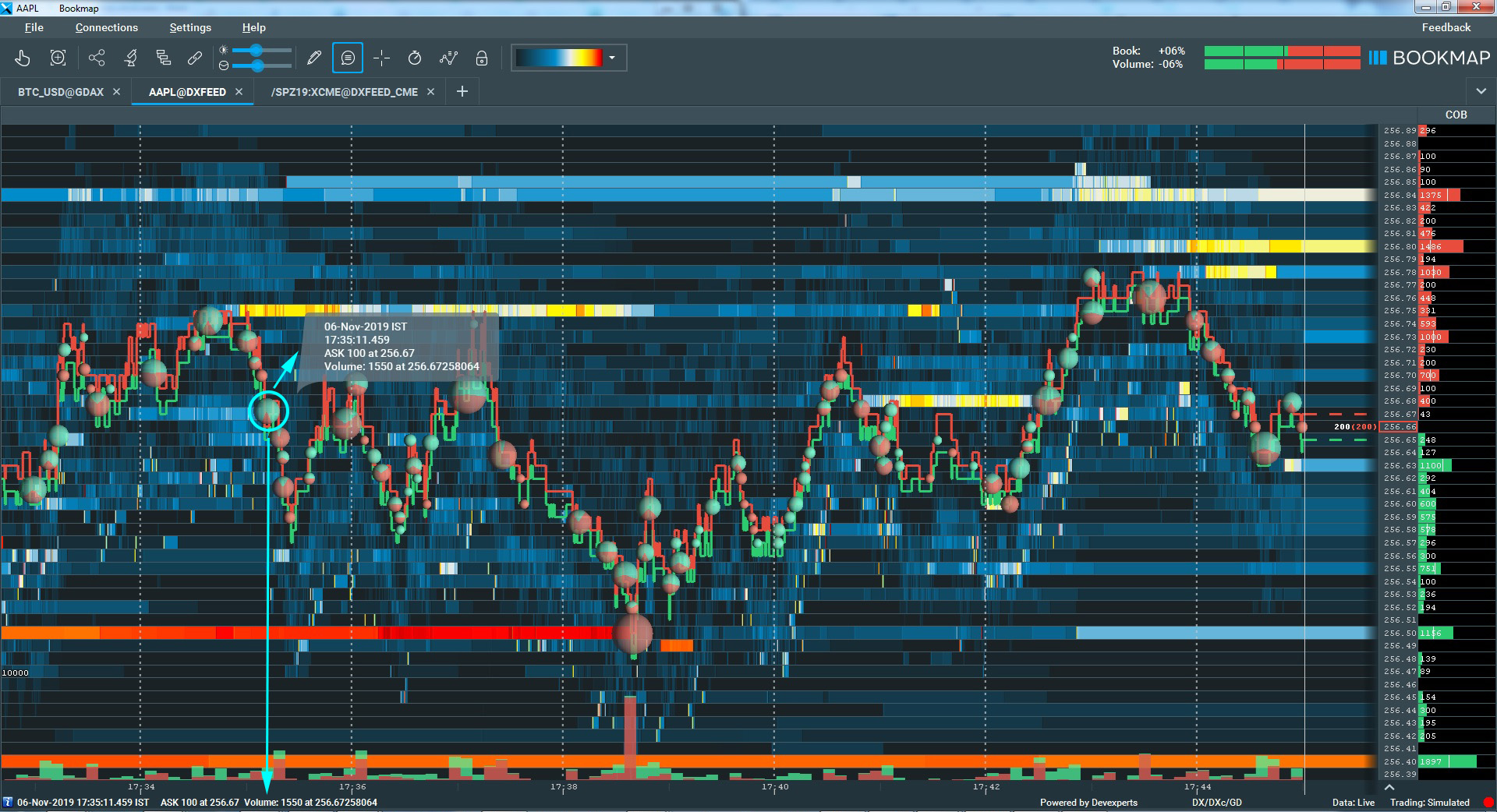Image resolution: width=1497 pixels, height=812 pixels.
Task: Expand the chevron at tab bar right
Action: pyautogui.click(x=1481, y=92)
